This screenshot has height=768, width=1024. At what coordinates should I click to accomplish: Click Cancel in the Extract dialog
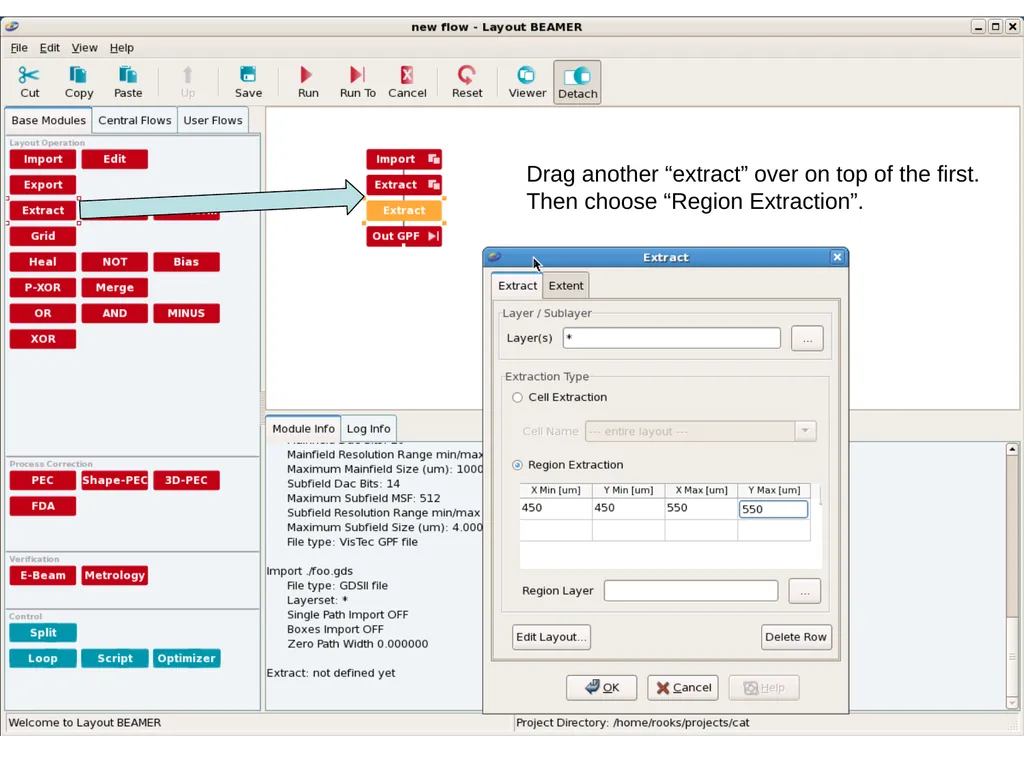pyautogui.click(x=683, y=688)
